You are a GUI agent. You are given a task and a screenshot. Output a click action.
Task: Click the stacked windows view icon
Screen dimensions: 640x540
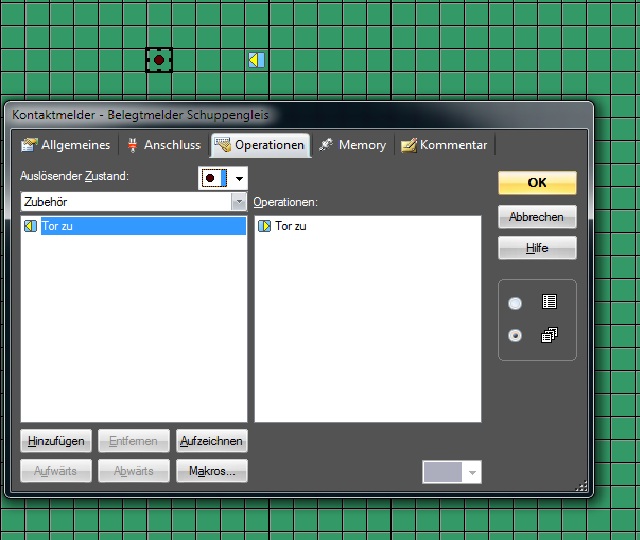pyautogui.click(x=549, y=336)
